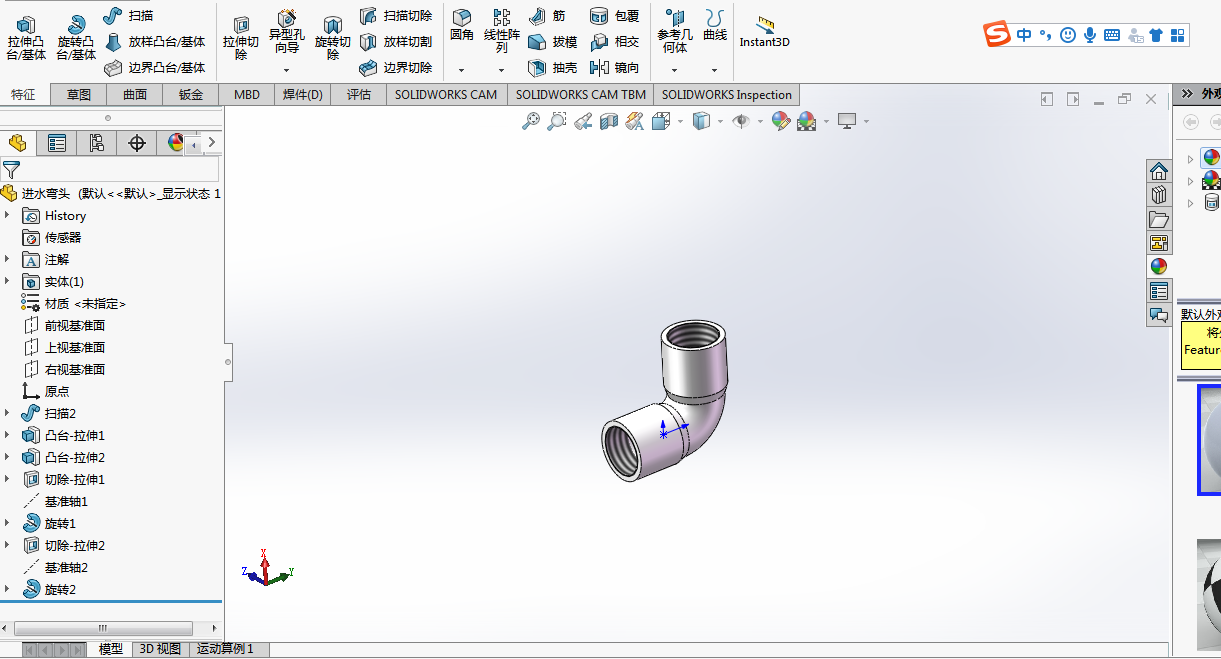This screenshot has width=1221, height=659.
Task: Click the Sweep (扫描) boss tool
Action: 128,15
